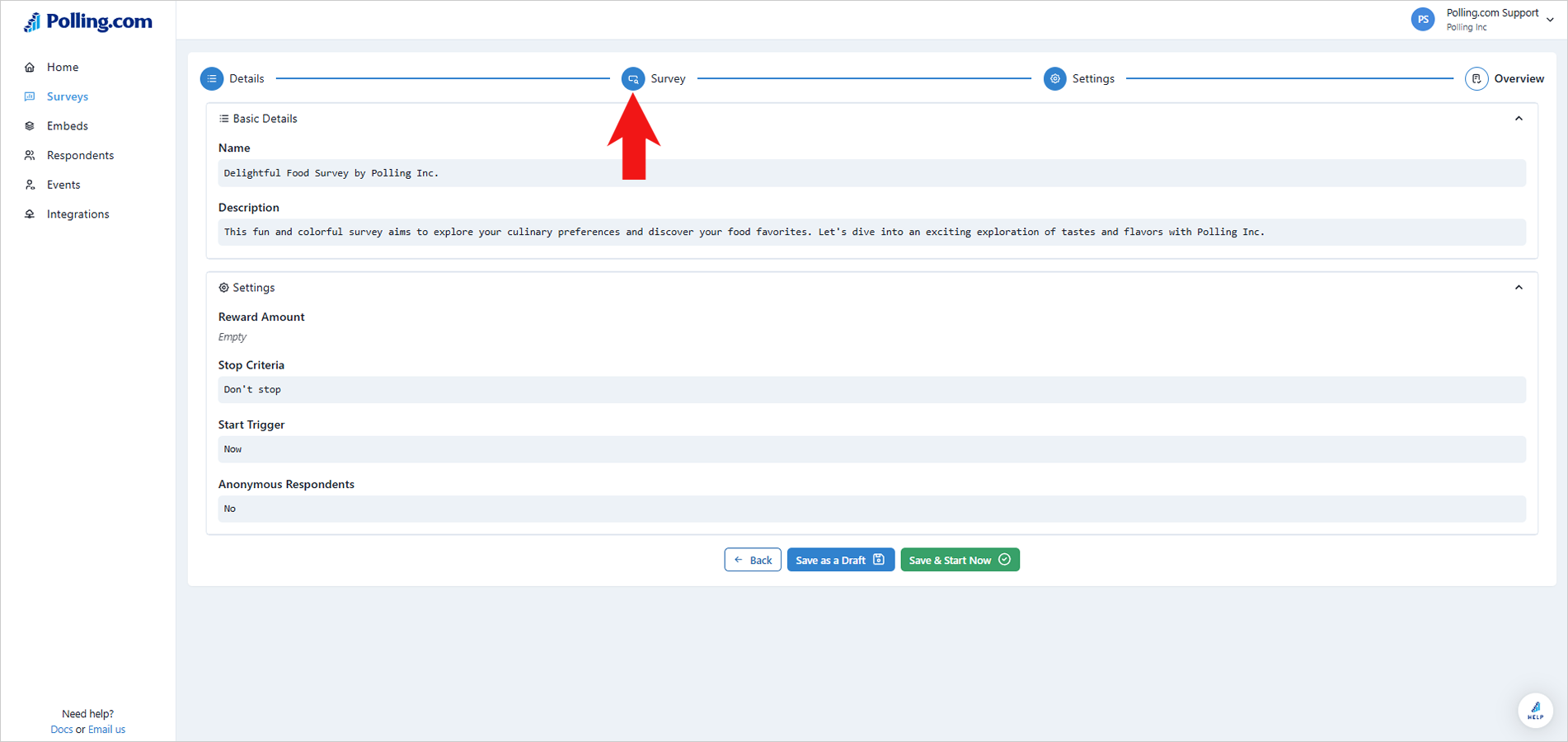1568x742 pixels.
Task: Click the Embeds layers icon
Action: tap(30, 126)
